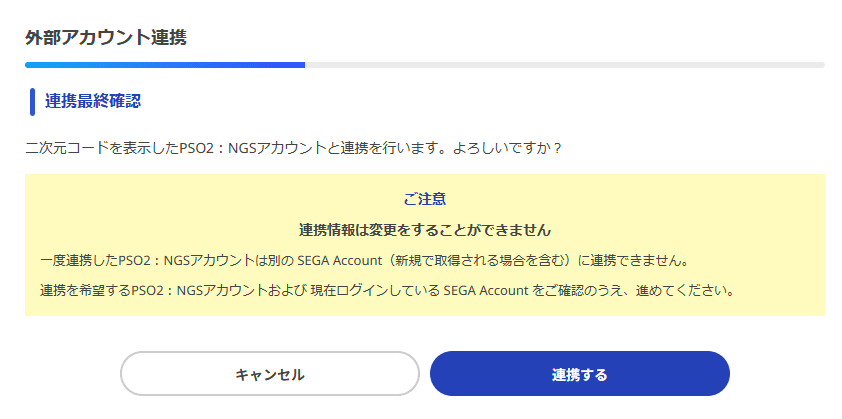Click the filled blue portion of progress bar
The width and height of the screenshot is (842, 419).
pos(165,65)
